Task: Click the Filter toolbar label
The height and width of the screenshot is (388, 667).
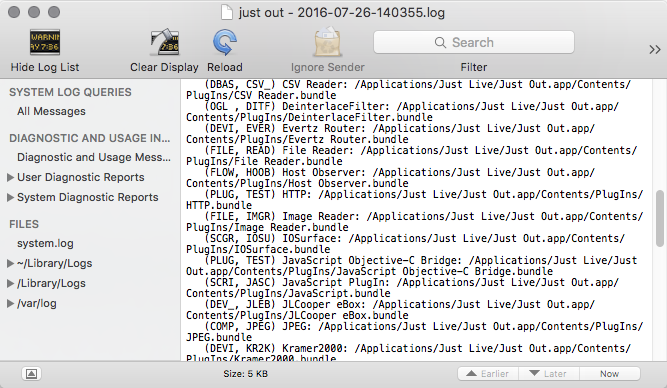Action: (473, 67)
